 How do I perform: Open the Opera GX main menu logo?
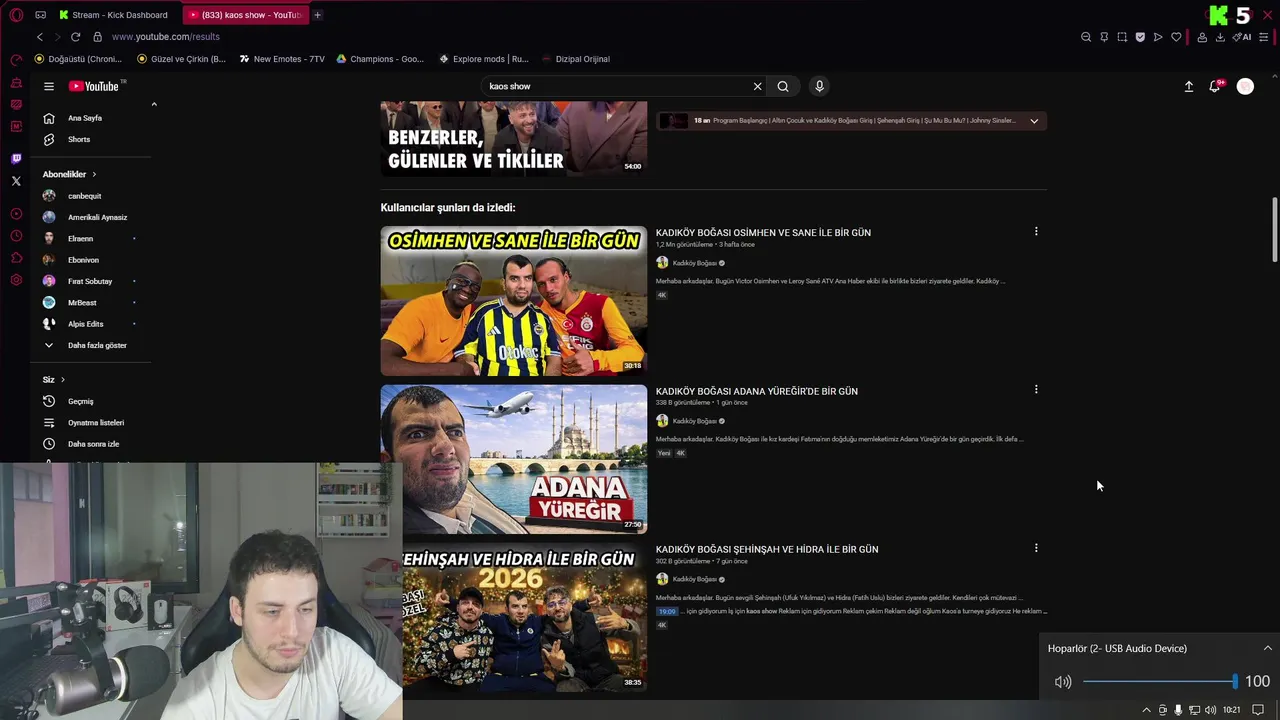[x=16, y=15]
